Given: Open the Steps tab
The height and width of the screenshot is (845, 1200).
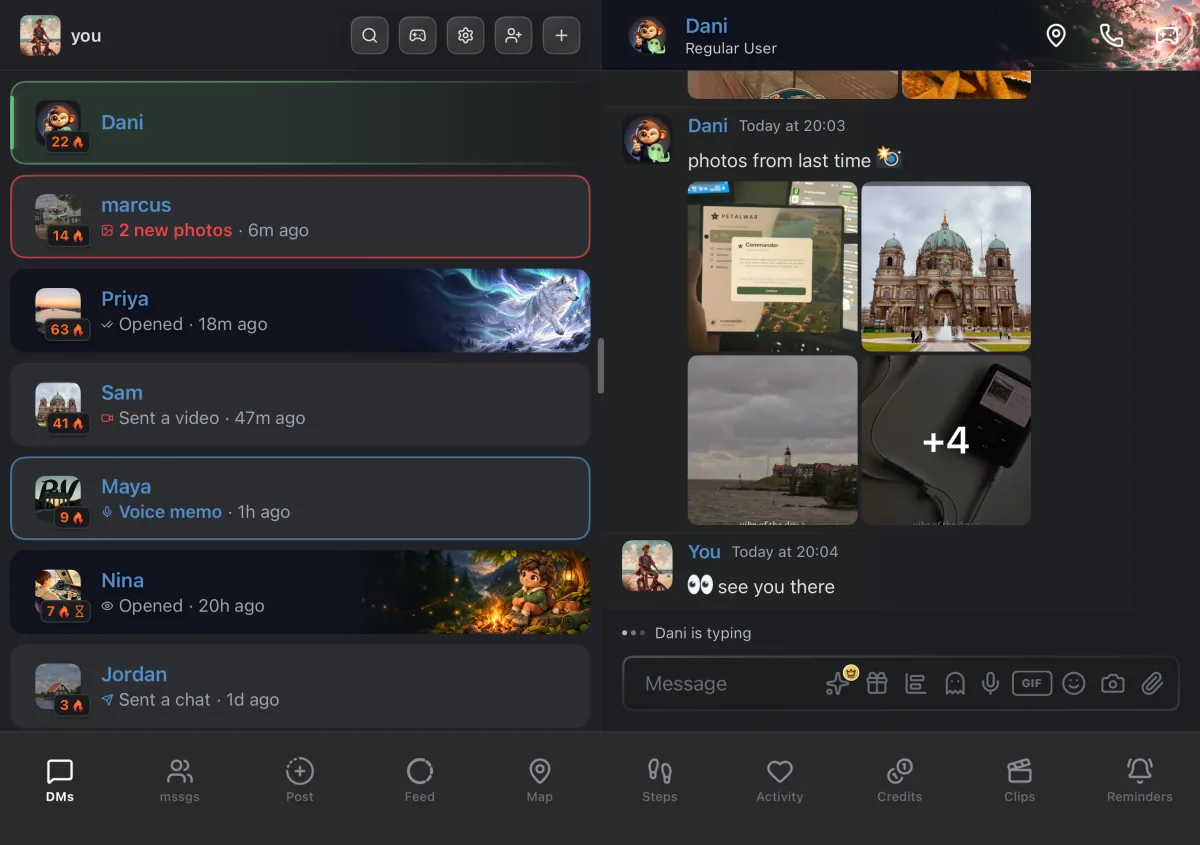Looking at the screenshot, I should [660, 781].
